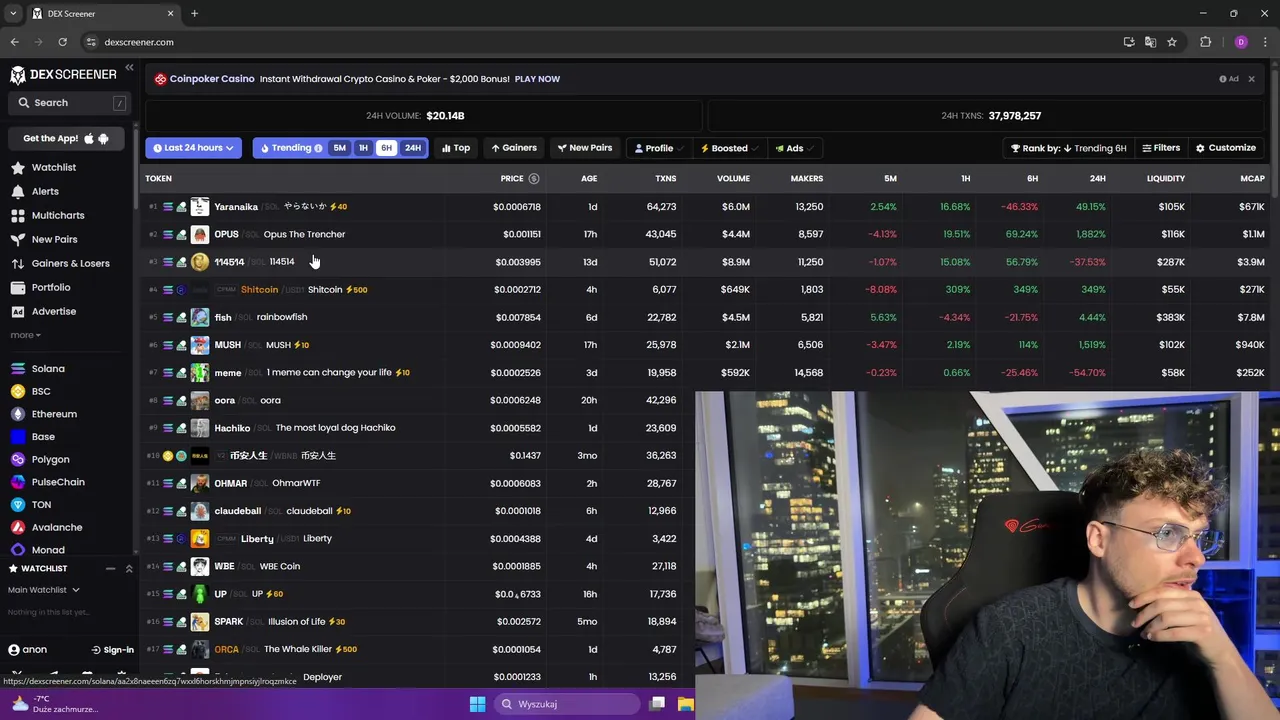Click the Windows taskbar search box
The height and width of the screenshot is (720, 1280).
coord(568,704)
